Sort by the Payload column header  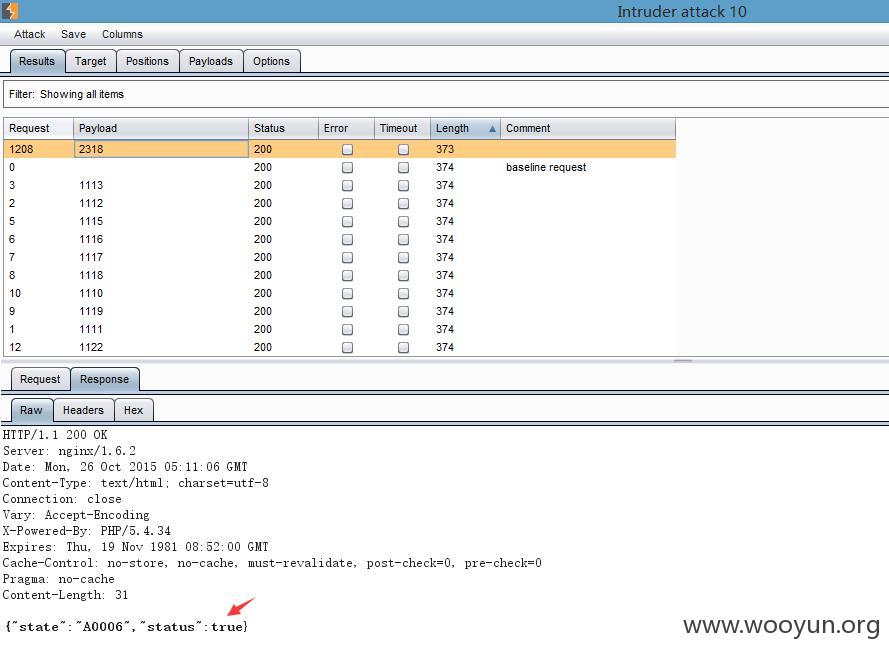pos(161,128)
